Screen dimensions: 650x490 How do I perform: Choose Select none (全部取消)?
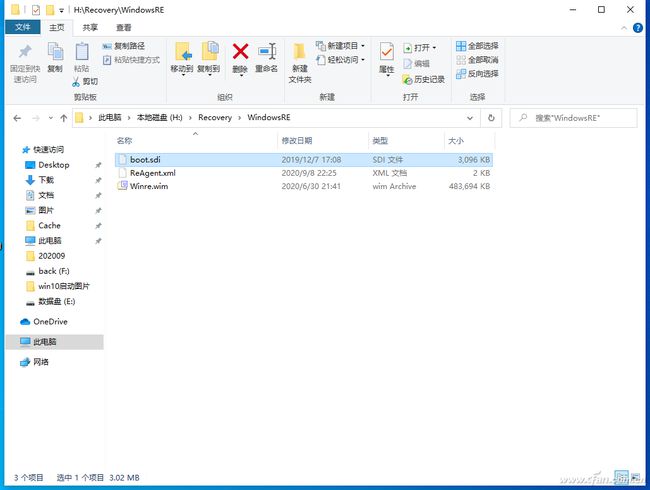coord(476,60)
